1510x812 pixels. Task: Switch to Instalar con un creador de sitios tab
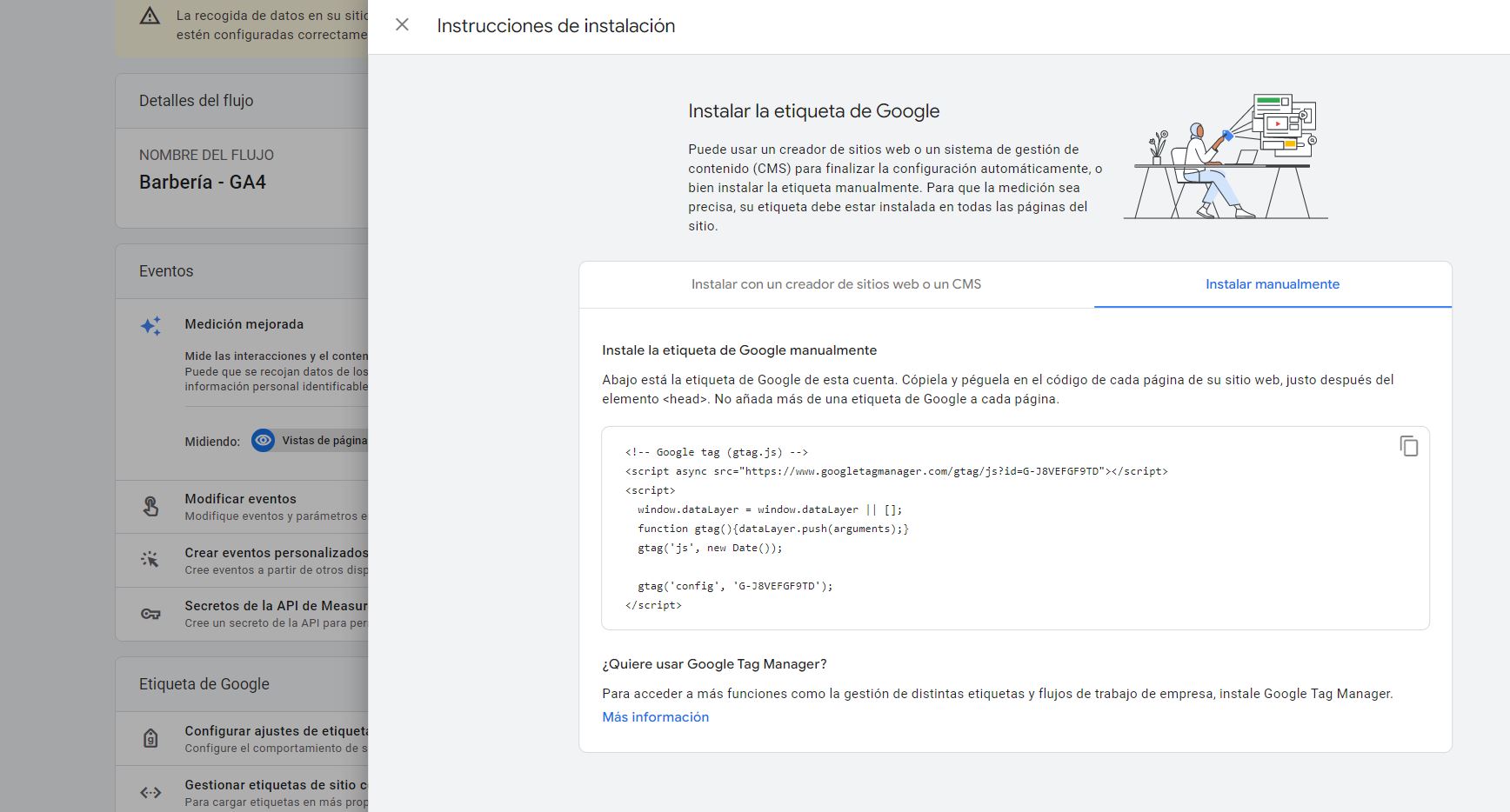[x=835, y=284]
